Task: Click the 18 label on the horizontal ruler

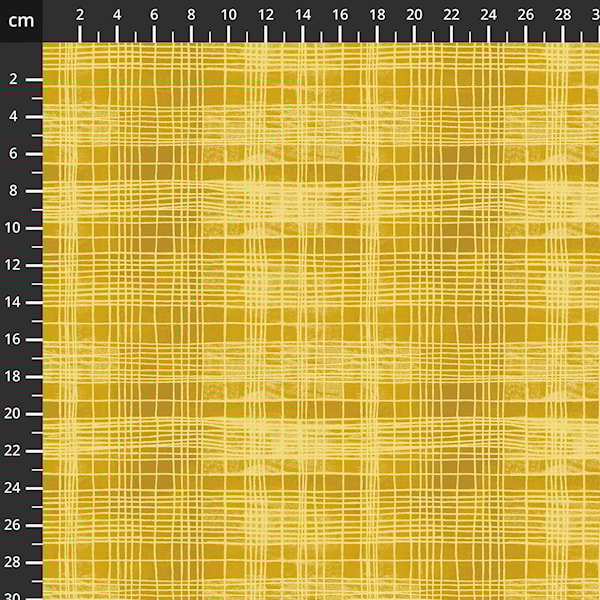Action: click(x=377, y=15)
